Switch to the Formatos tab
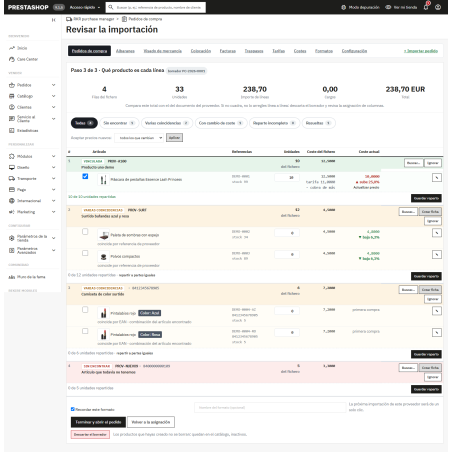The height and width of the screenshot is (452, 452). point(324,51)
